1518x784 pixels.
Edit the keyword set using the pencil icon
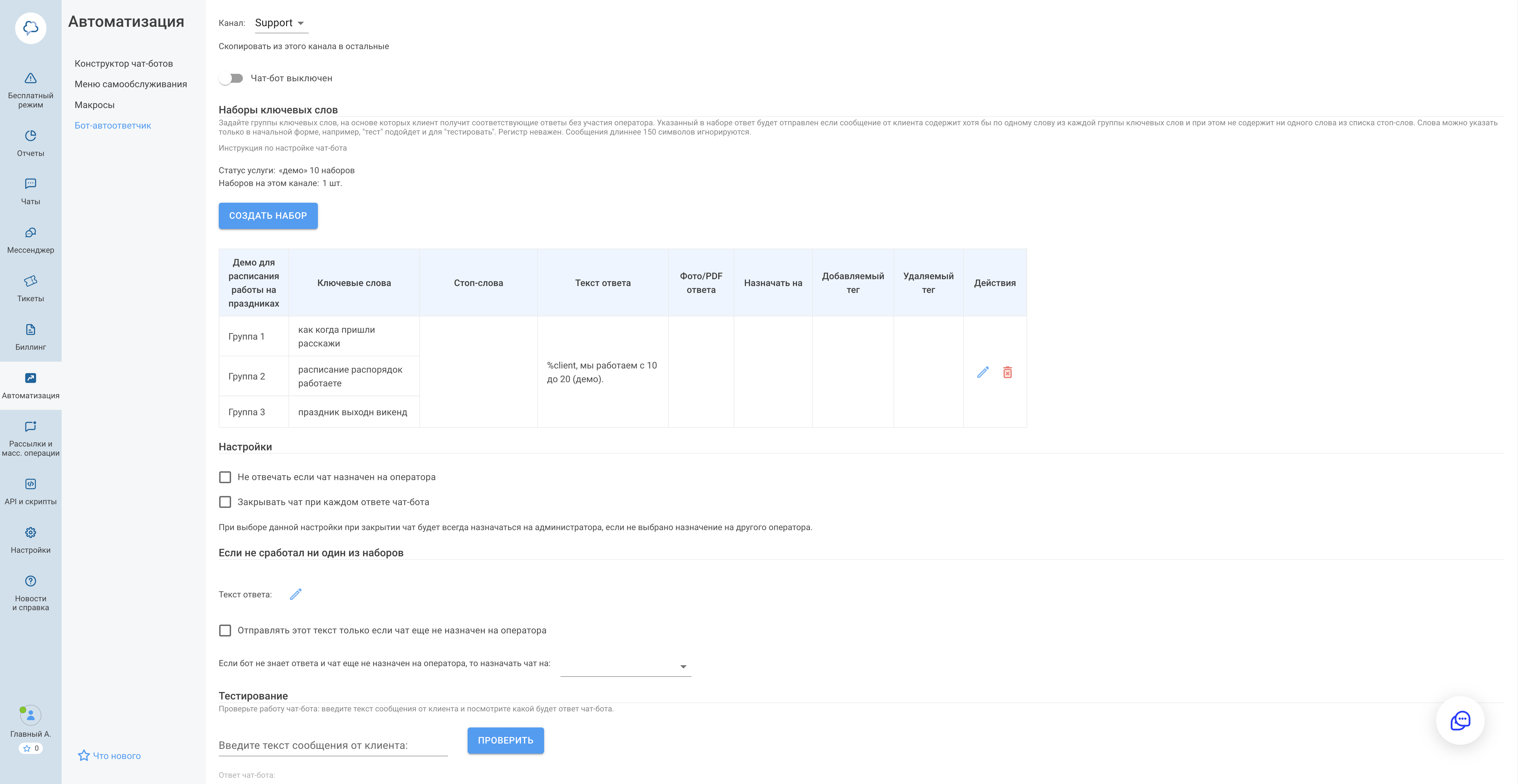[982, 372]
